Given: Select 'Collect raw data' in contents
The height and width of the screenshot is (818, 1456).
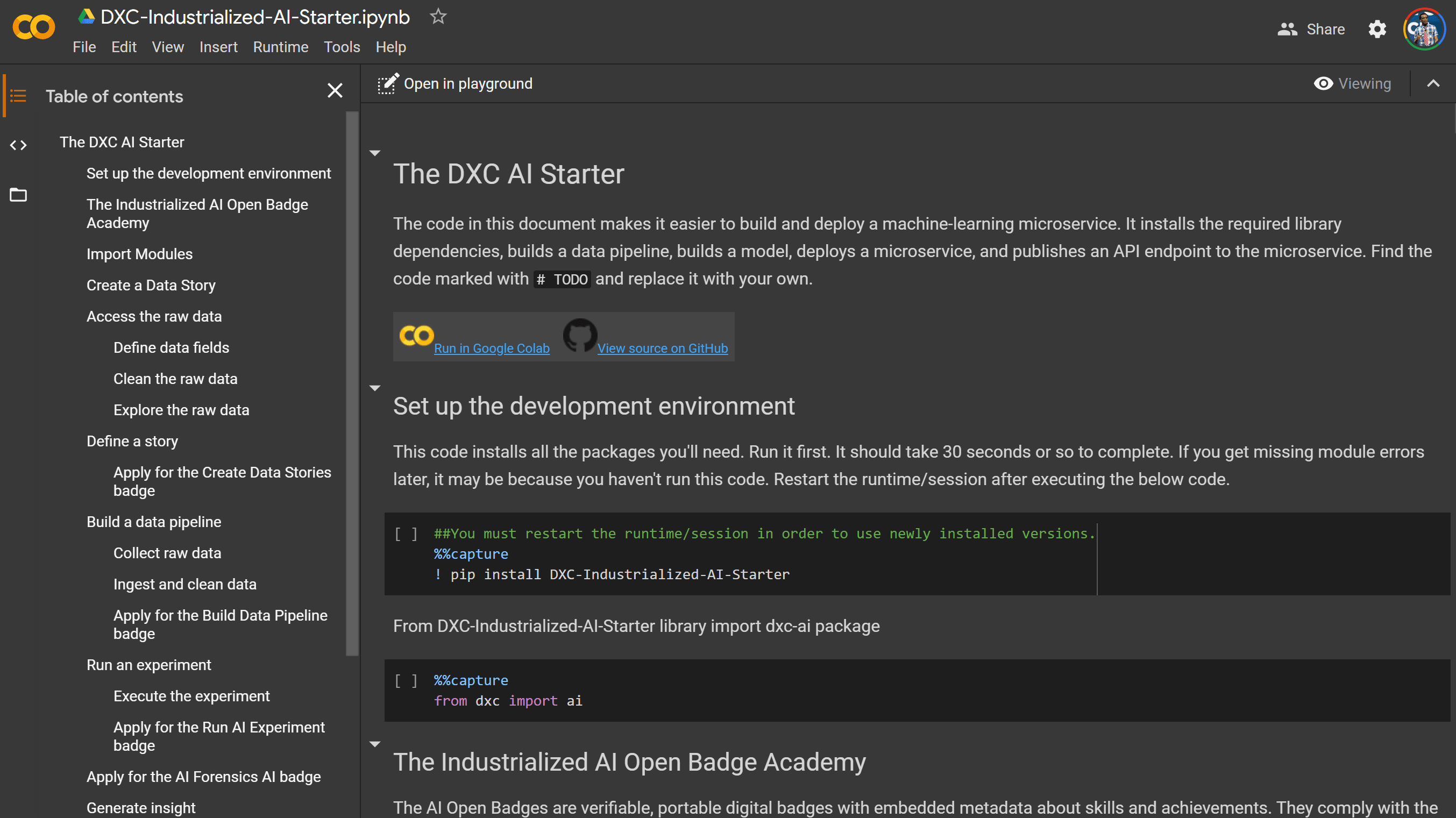Looking at the screenshot, I should point(167,553).
